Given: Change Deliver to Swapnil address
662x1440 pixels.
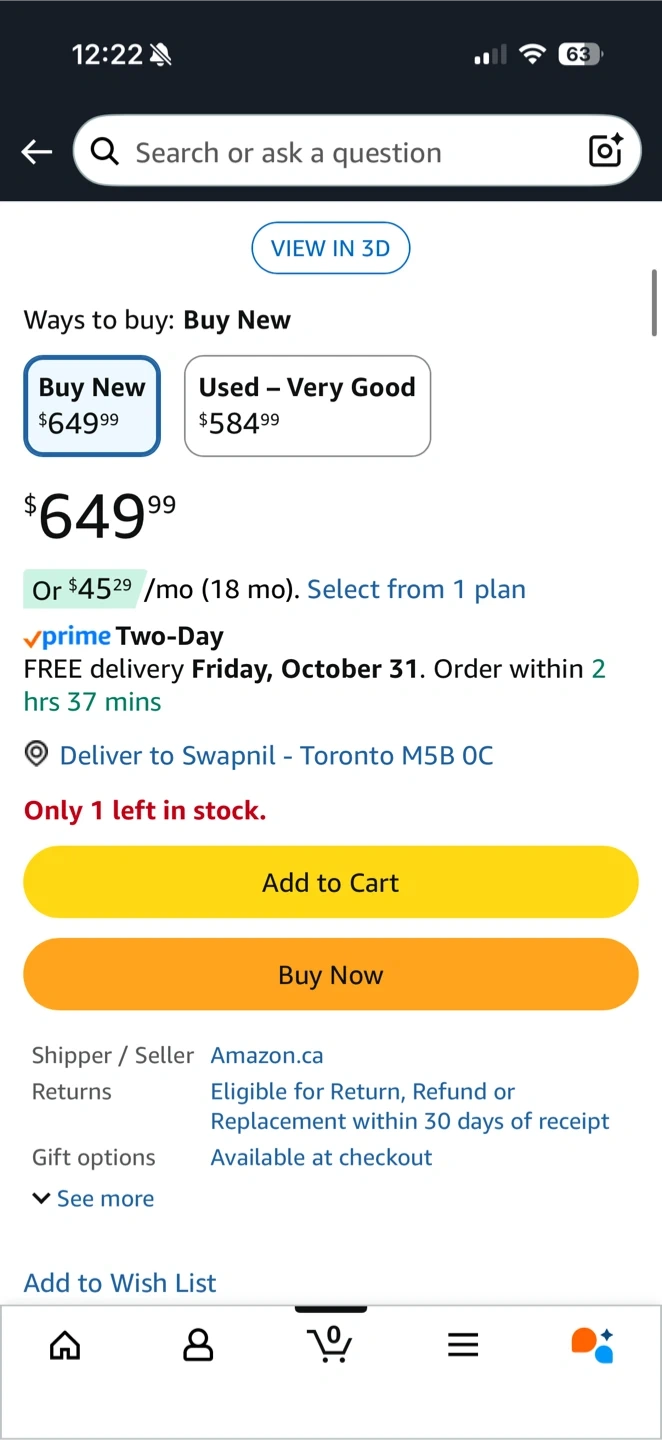Looking at the screenshot, I should pos(276,755).
